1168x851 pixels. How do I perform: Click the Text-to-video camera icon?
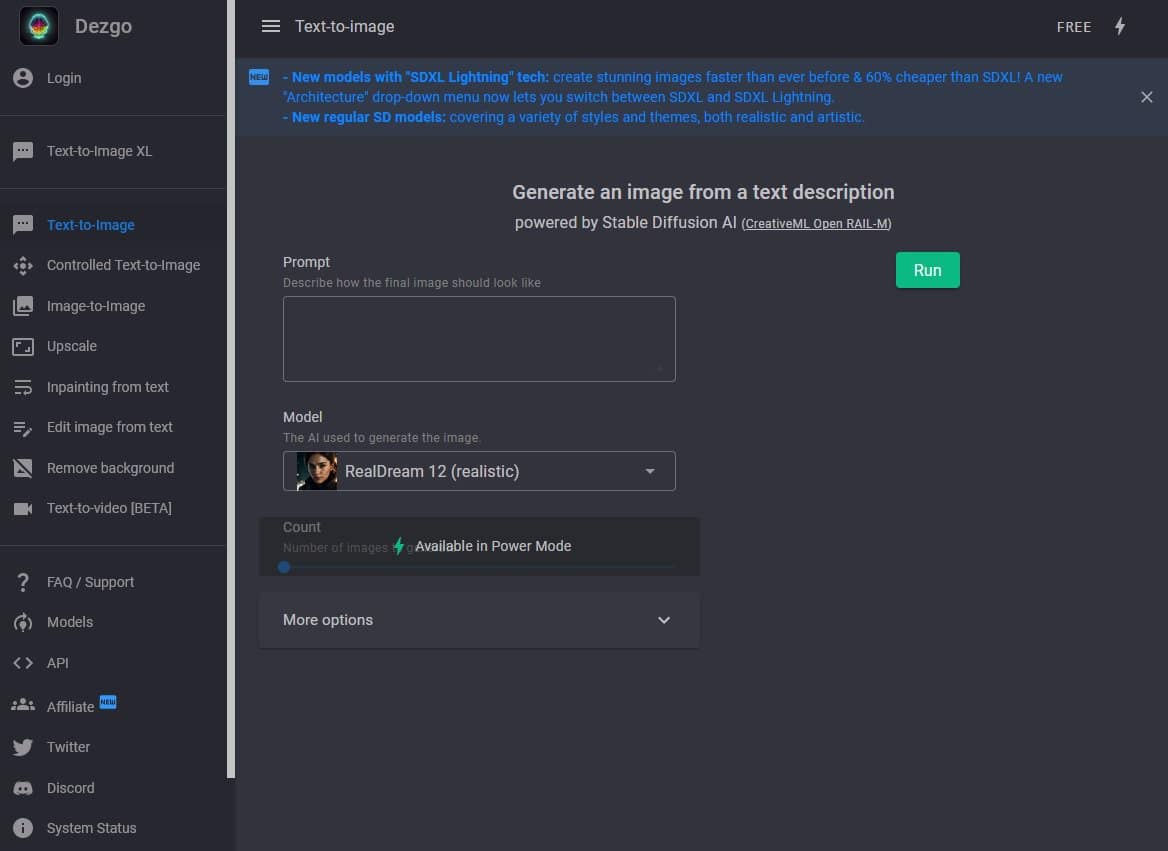[23, 508]
